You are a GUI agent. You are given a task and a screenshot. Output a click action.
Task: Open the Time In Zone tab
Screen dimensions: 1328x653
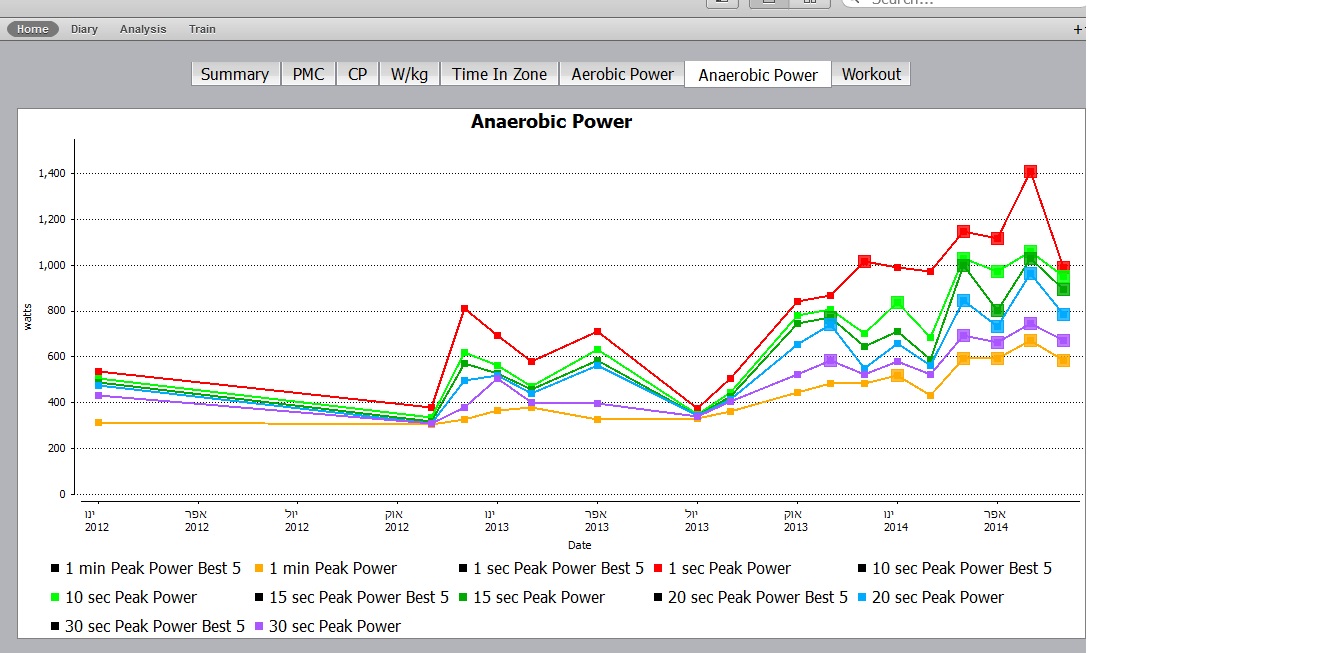[x=499, y=74]
